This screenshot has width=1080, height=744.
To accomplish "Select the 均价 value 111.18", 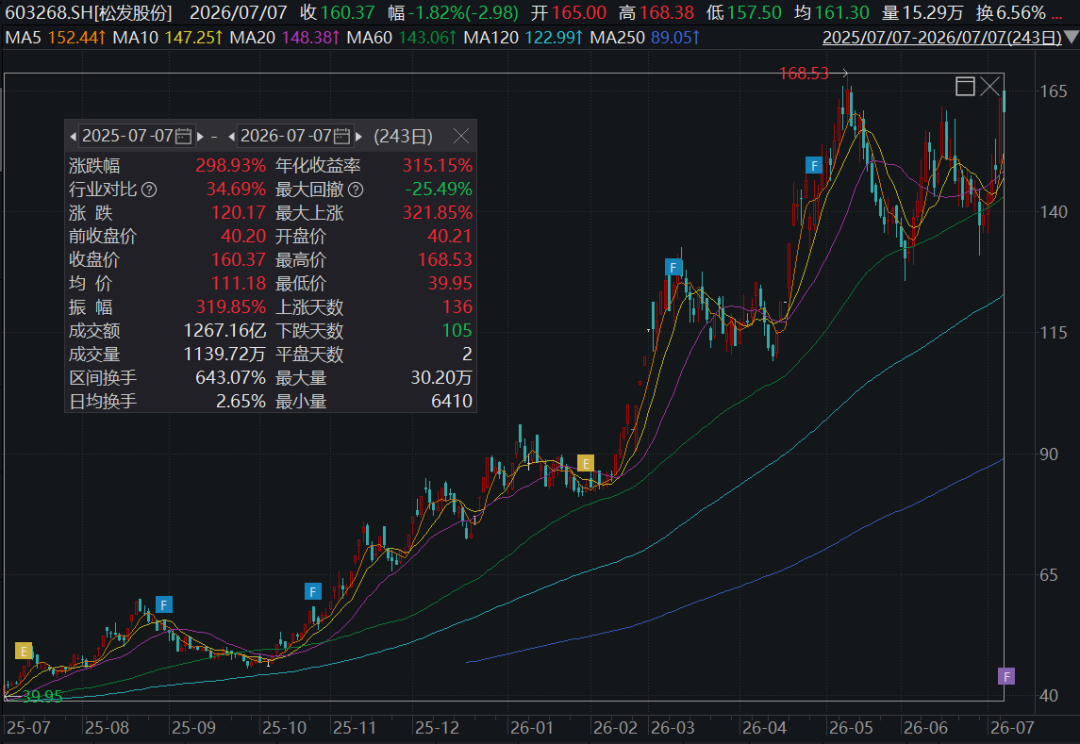I will click(238, 283).
